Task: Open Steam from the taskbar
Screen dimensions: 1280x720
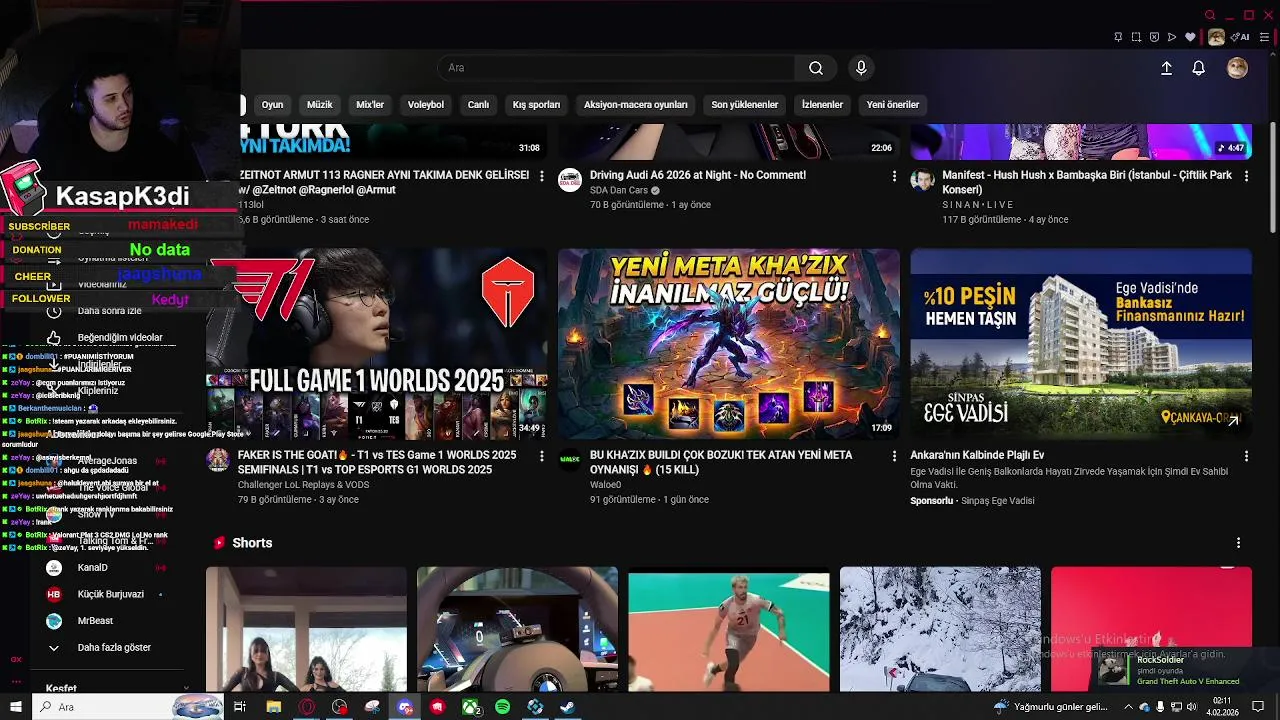Action: tap(567, 707)
